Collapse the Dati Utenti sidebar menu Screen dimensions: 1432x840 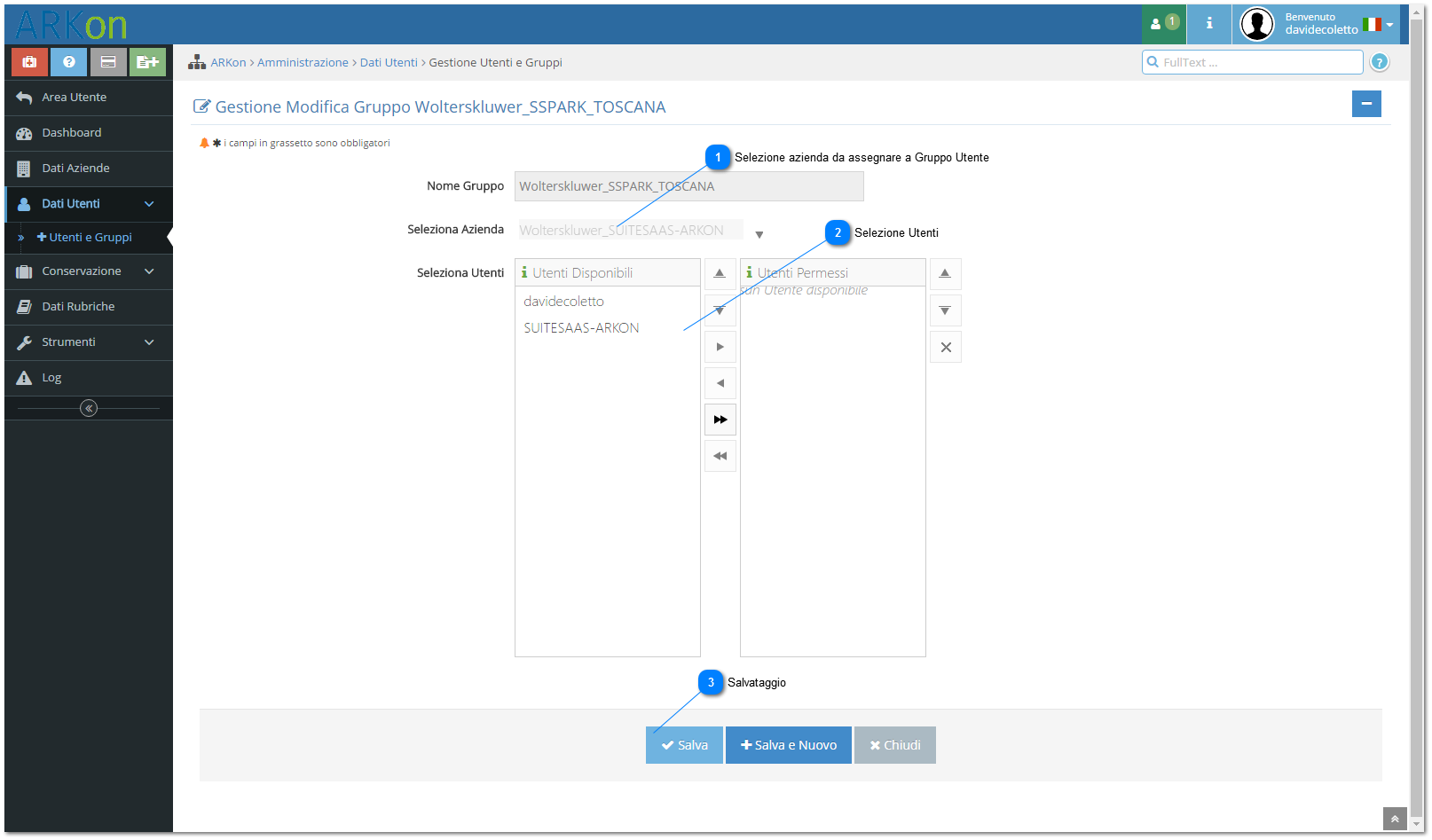pos(89,204)
